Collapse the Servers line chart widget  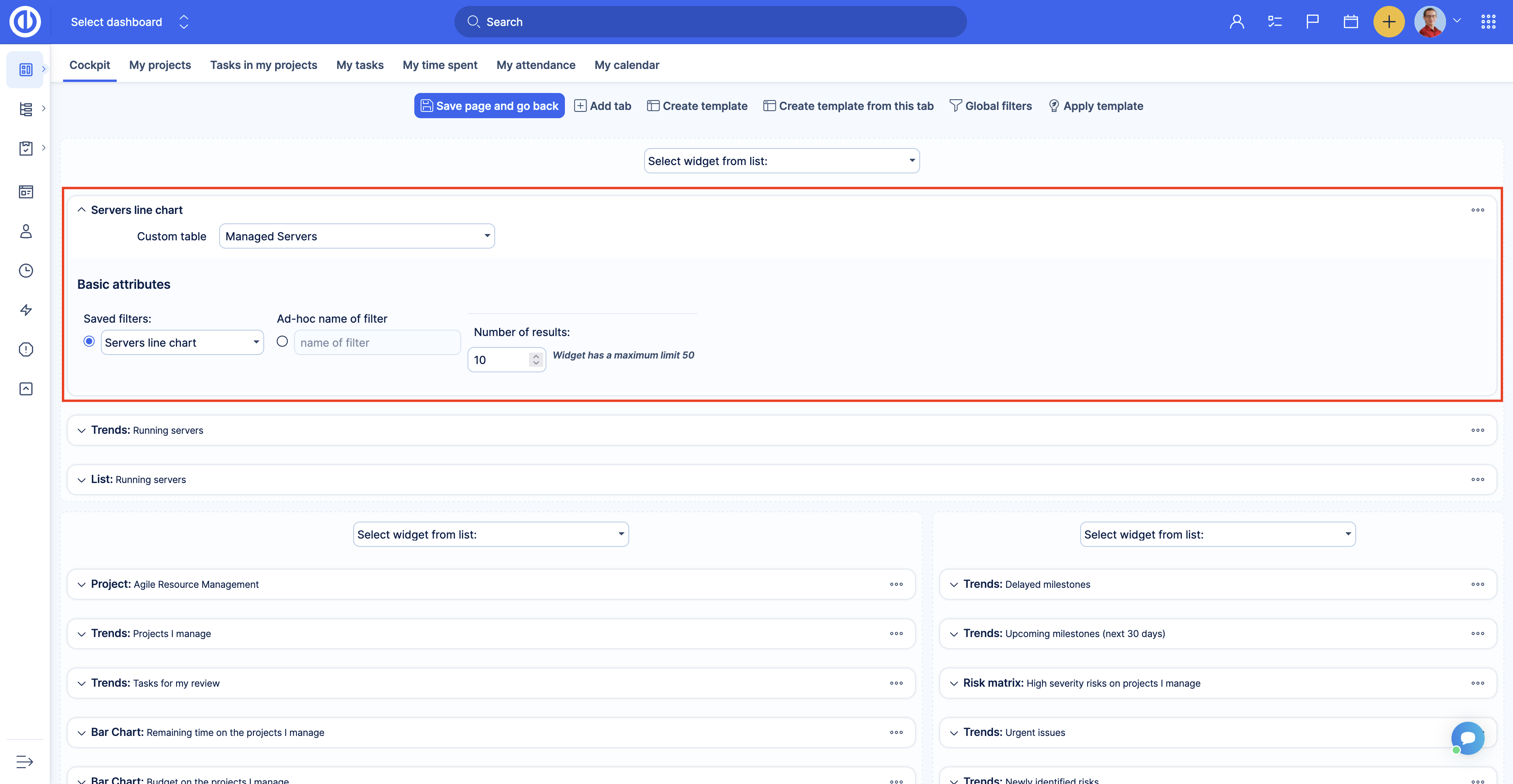click(x=82, y=210)
